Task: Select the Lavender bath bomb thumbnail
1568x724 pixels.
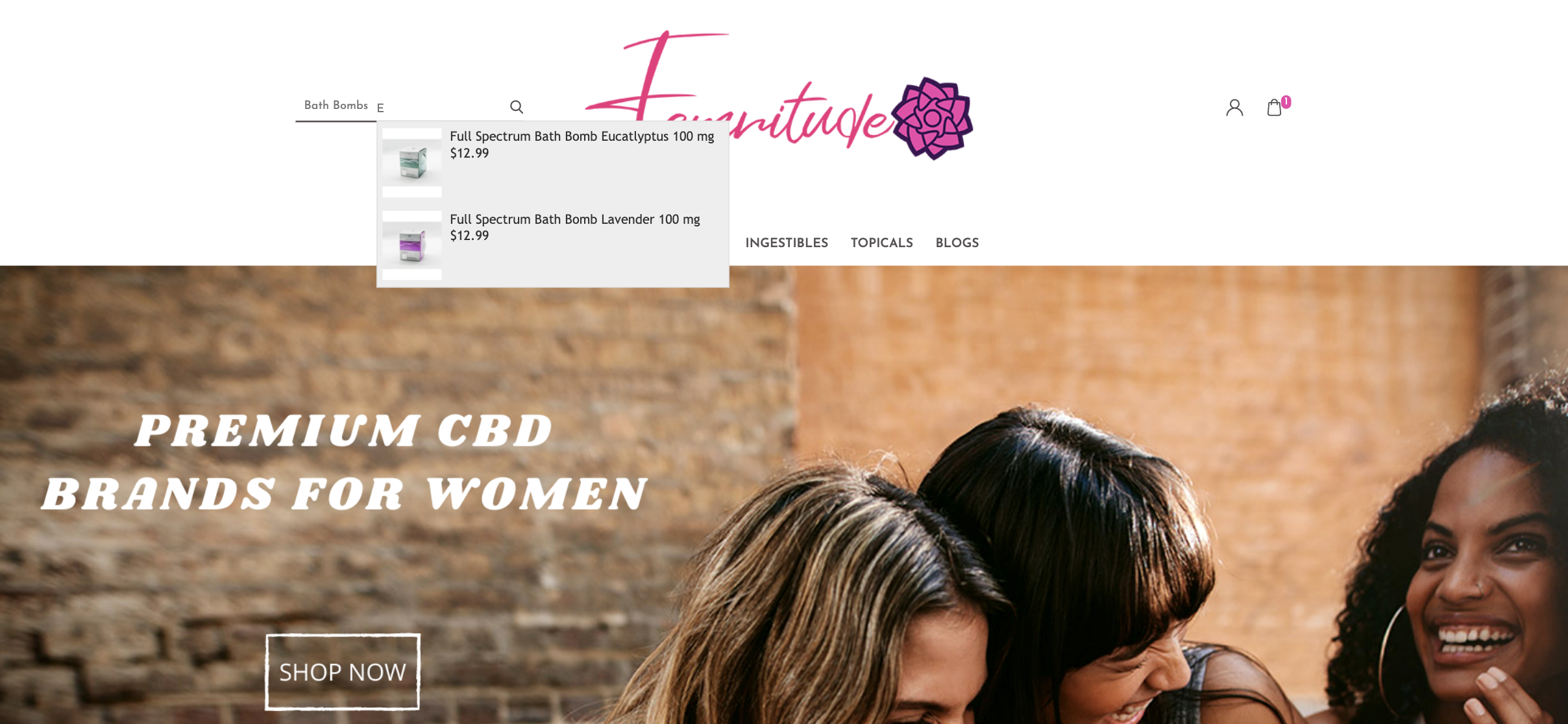Action: click(412, 245)
